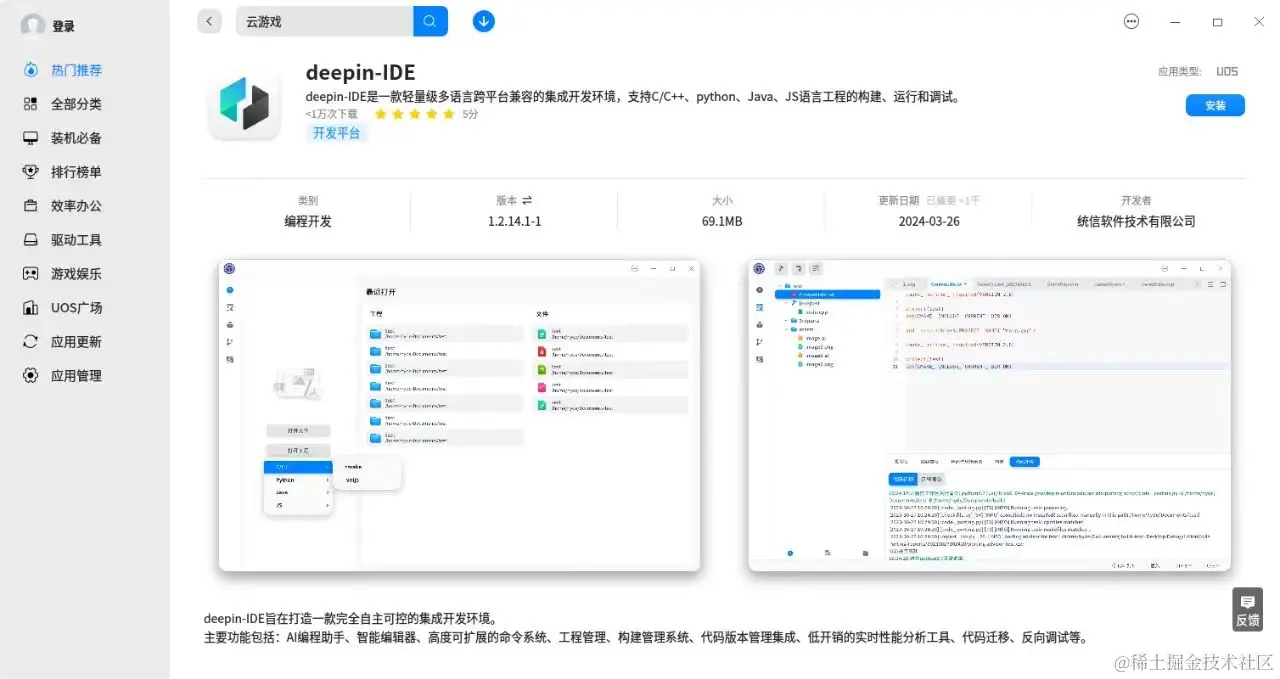Open 全部分类 category list
1280x679 pixels.
pos(77,104)
